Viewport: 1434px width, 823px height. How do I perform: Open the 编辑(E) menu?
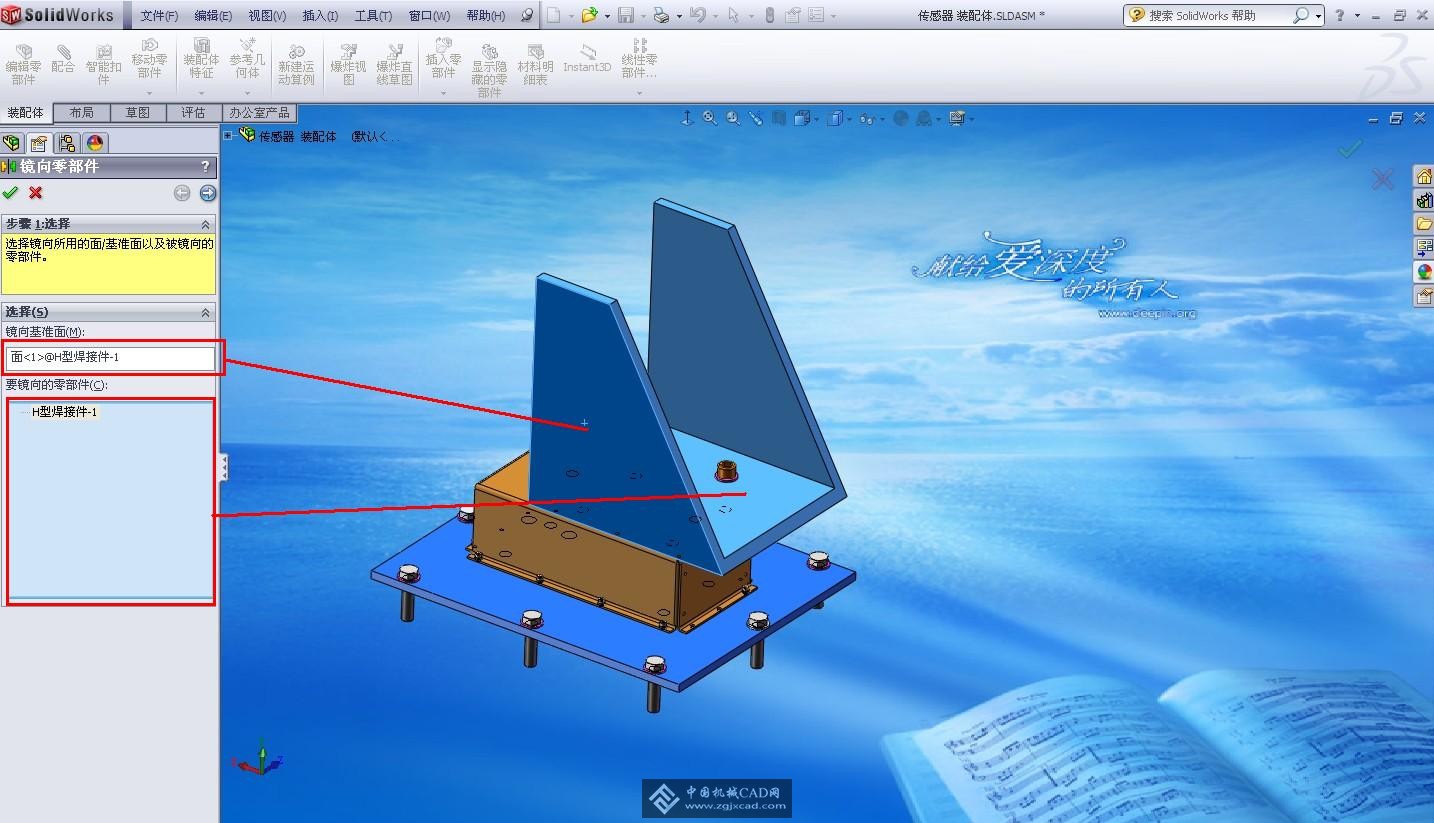pos(213,16)
